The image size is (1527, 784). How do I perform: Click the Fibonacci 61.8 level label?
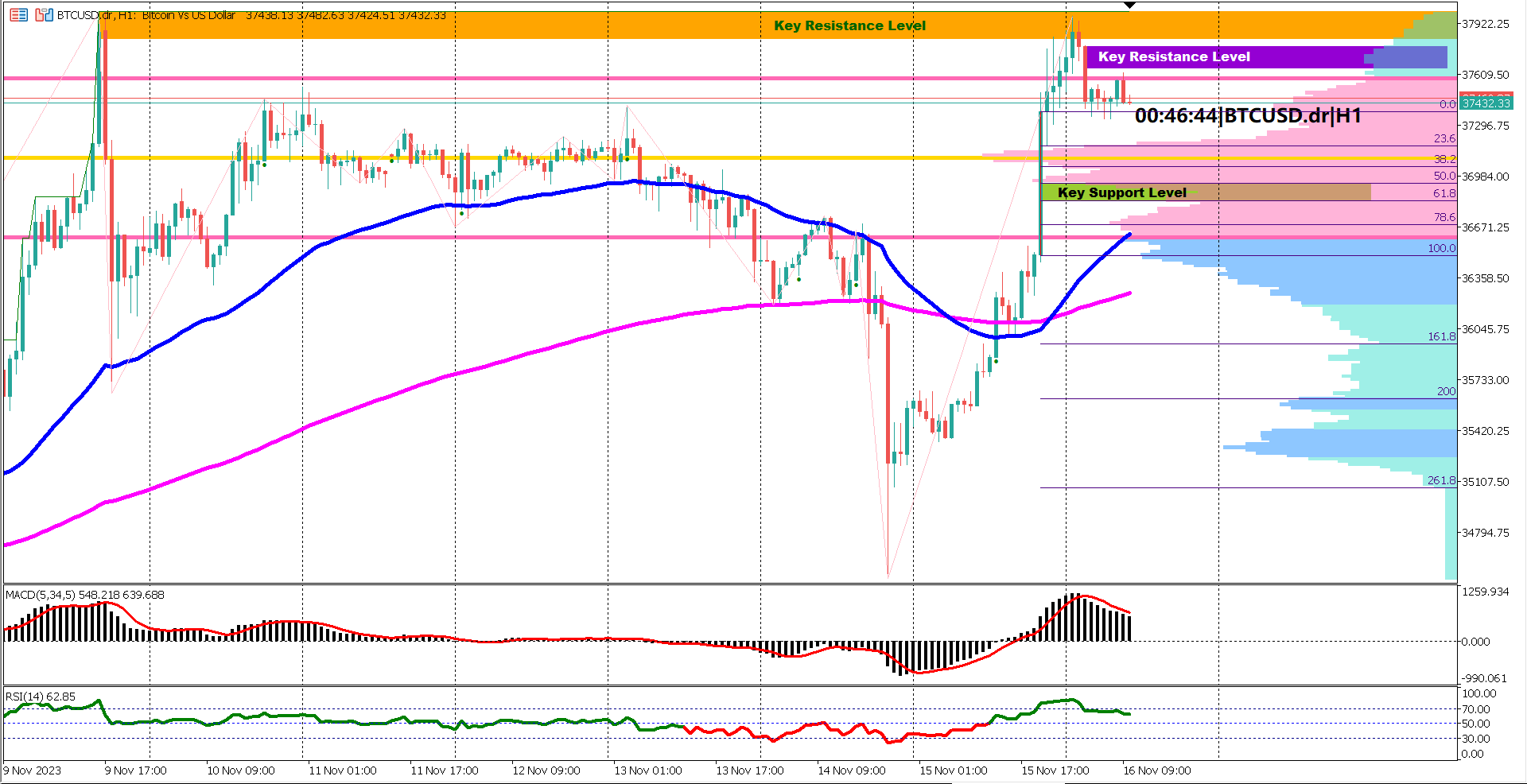coord(1443,193)
